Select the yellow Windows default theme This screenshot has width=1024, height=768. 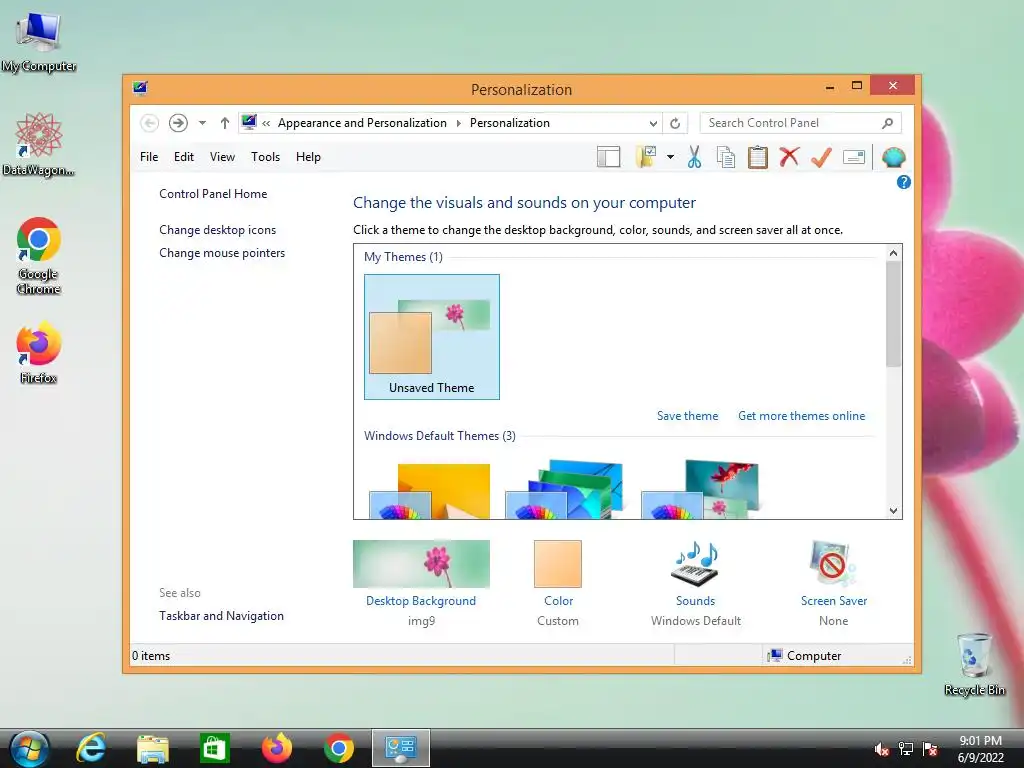tap(430, 490)
